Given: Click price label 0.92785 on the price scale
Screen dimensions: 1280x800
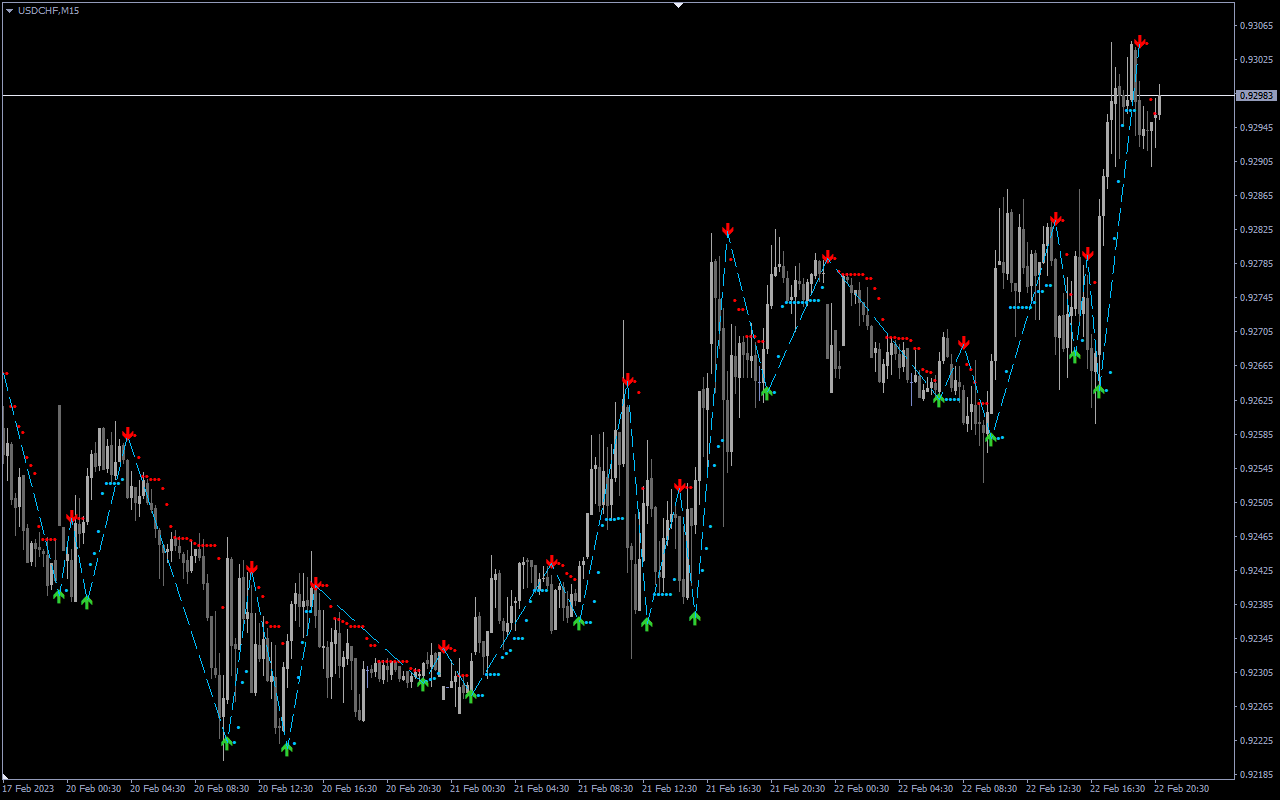Looking at the screenshot, I should 1256,264.
